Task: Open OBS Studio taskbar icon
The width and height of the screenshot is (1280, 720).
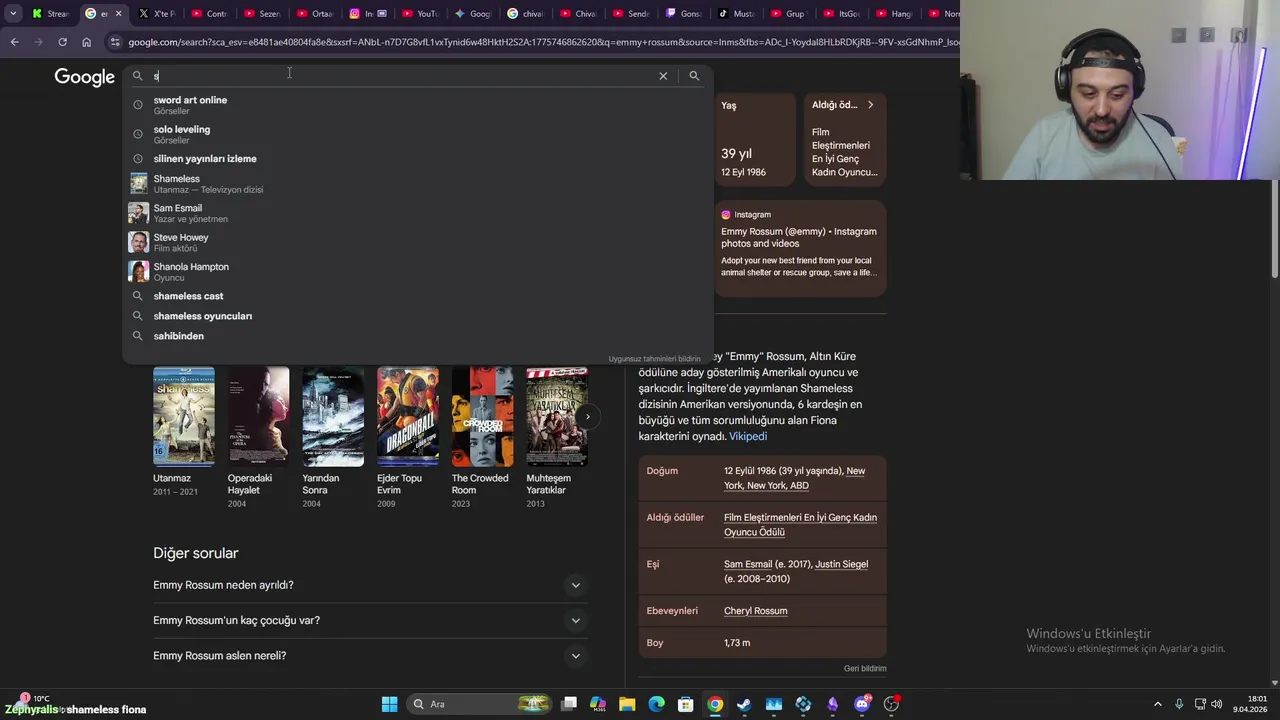Action: point(891,704)
